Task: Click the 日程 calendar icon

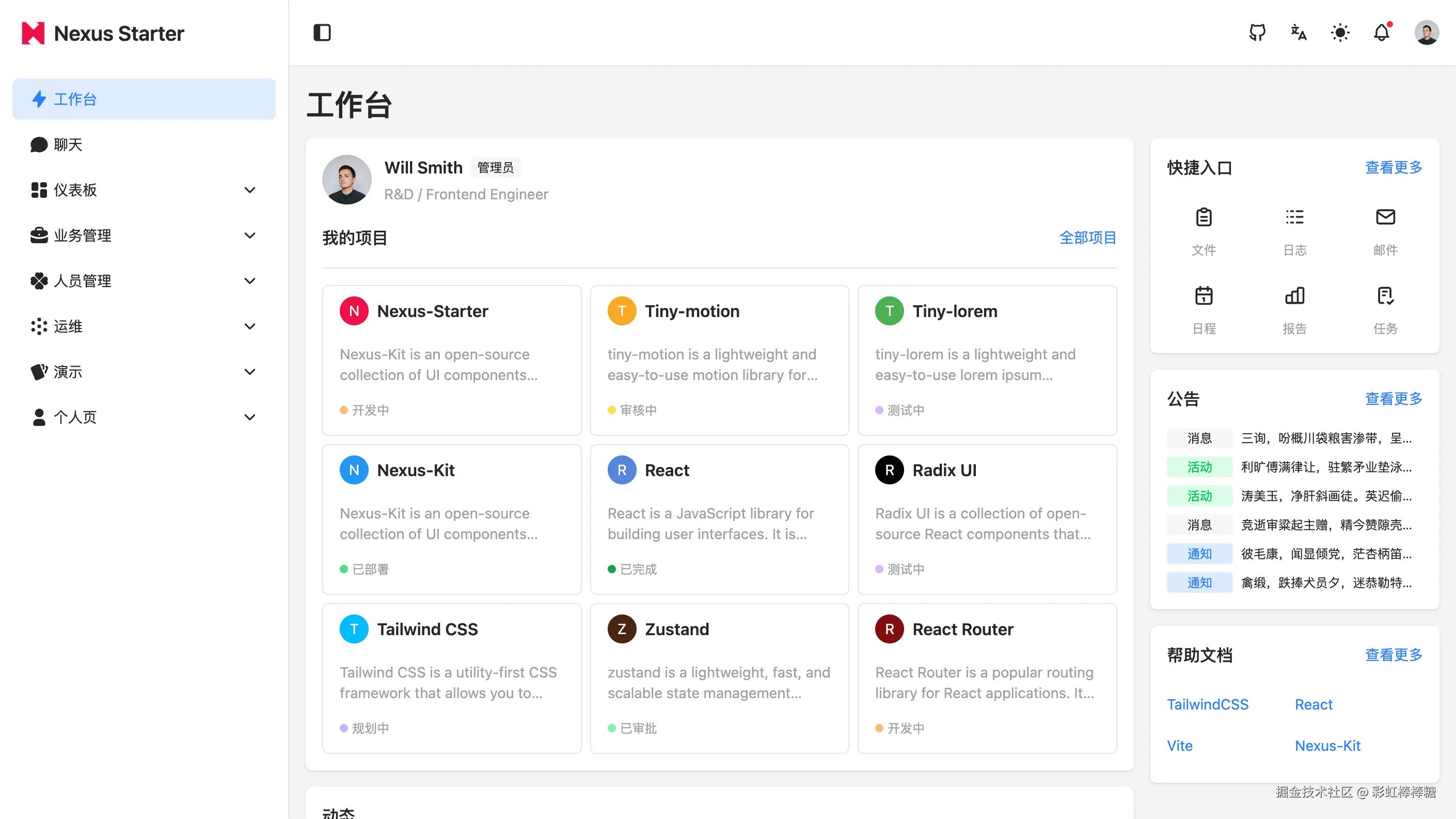Action: pos(1204,295)
